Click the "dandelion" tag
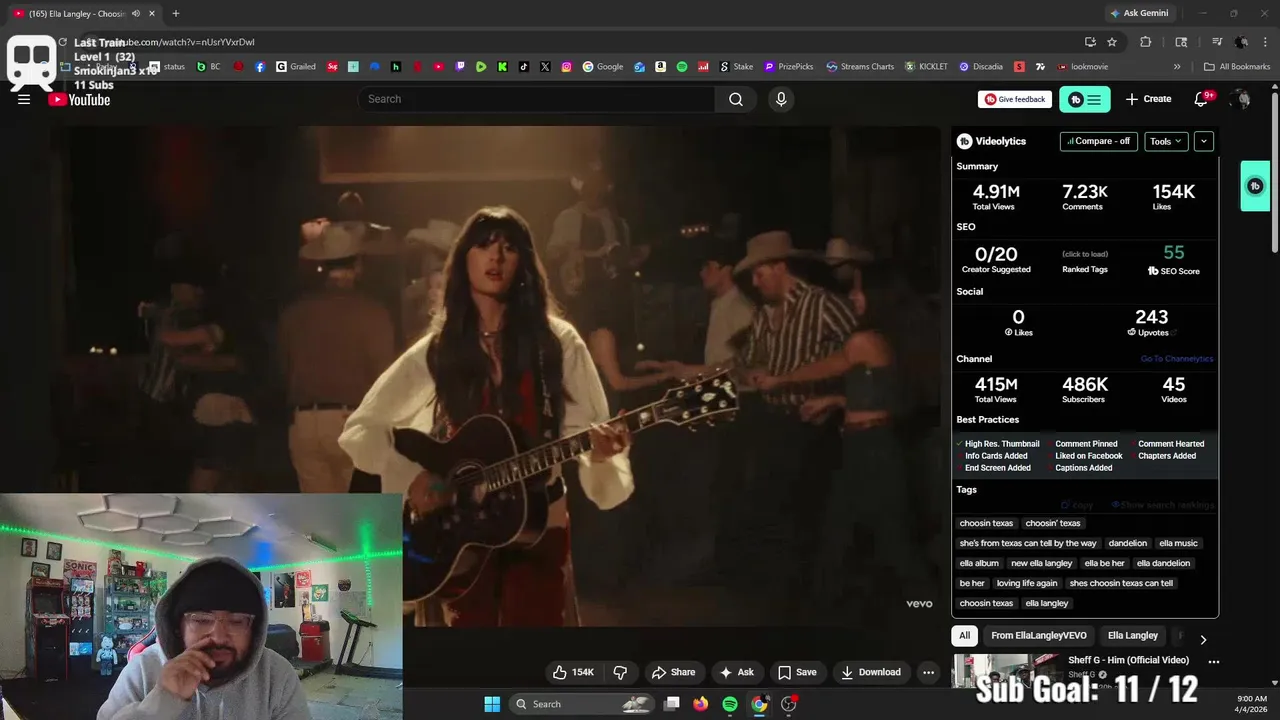The width and height of the screenshot is (1280, 720). click(x=1127, y=543)
